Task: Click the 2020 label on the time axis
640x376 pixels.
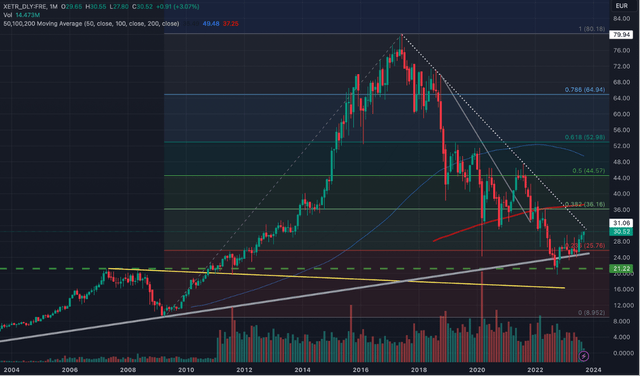Action: [477, 369]
